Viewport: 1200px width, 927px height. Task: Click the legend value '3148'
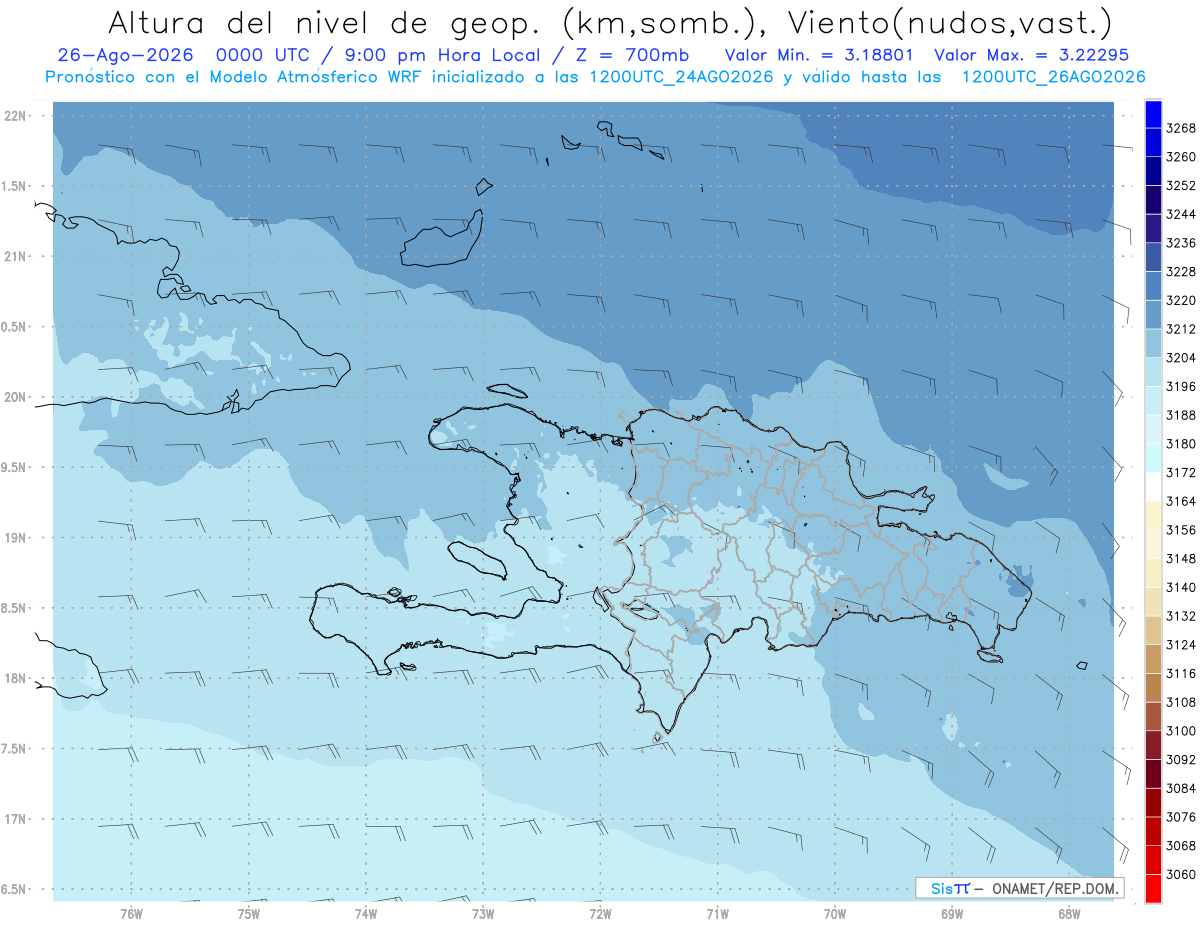point(1181,559)
